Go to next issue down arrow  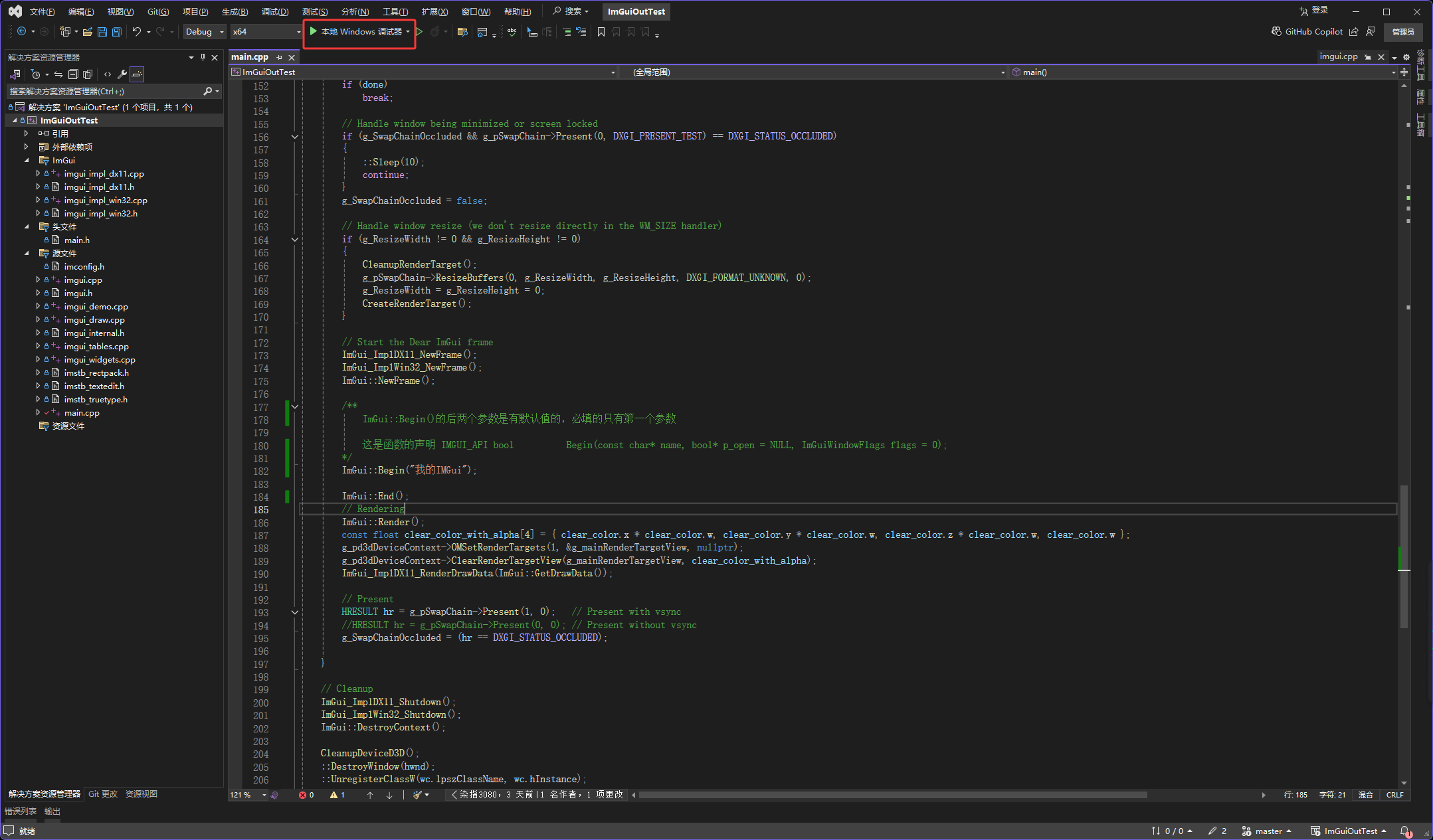389,795
